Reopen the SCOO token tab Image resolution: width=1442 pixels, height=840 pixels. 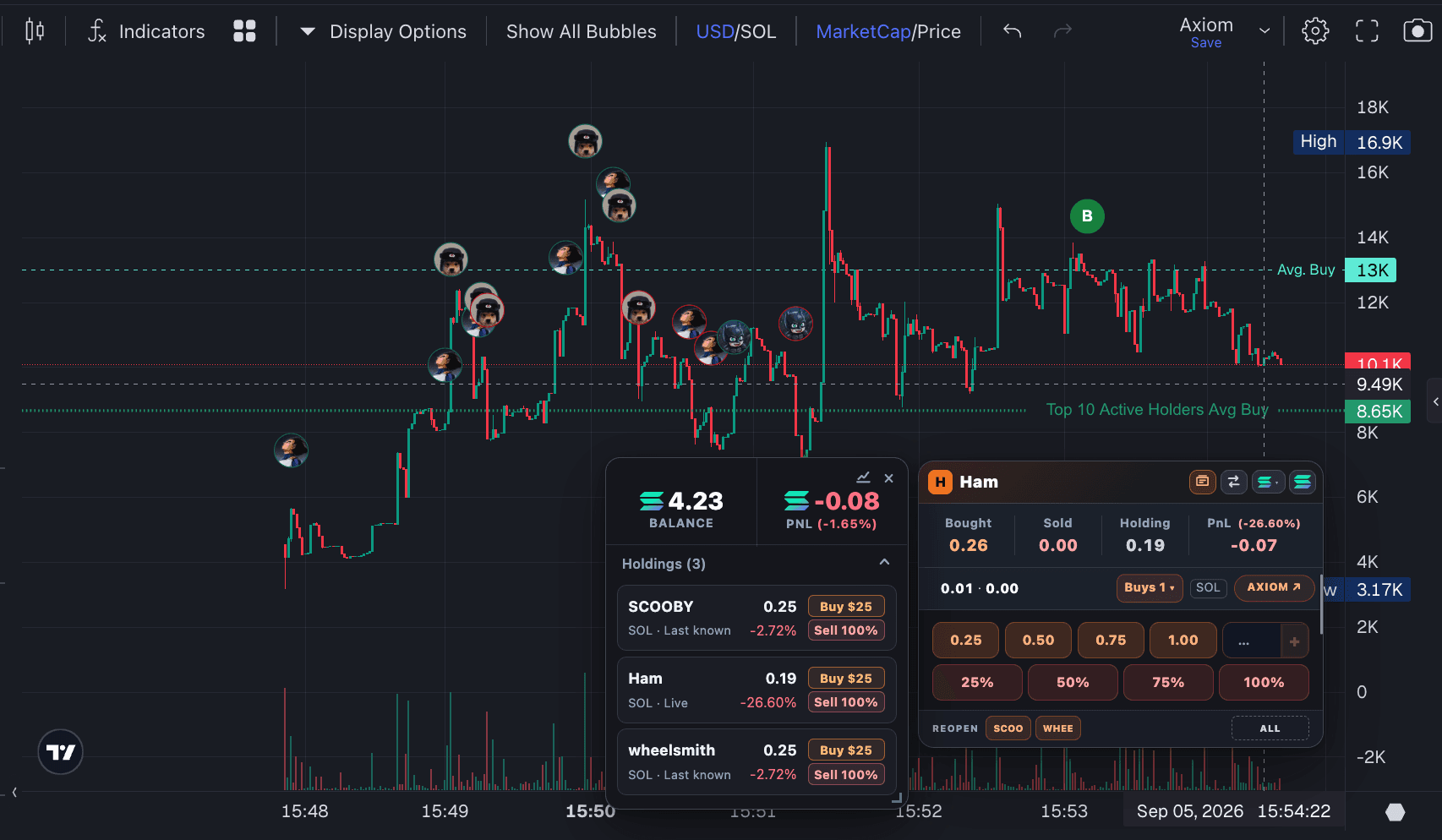tap(1008, 728)
